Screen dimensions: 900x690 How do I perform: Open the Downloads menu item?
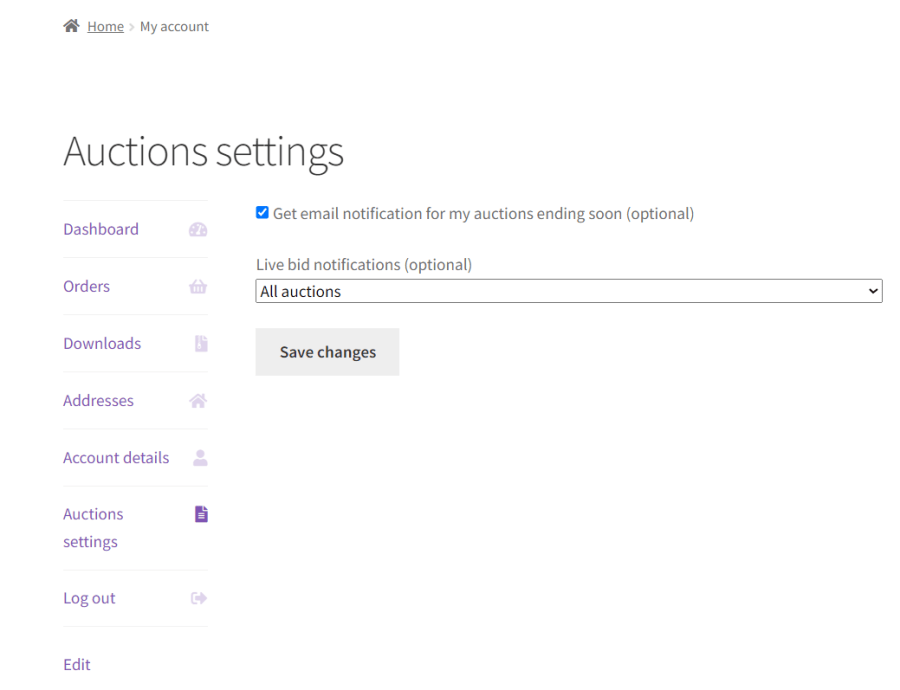[102, 343]
